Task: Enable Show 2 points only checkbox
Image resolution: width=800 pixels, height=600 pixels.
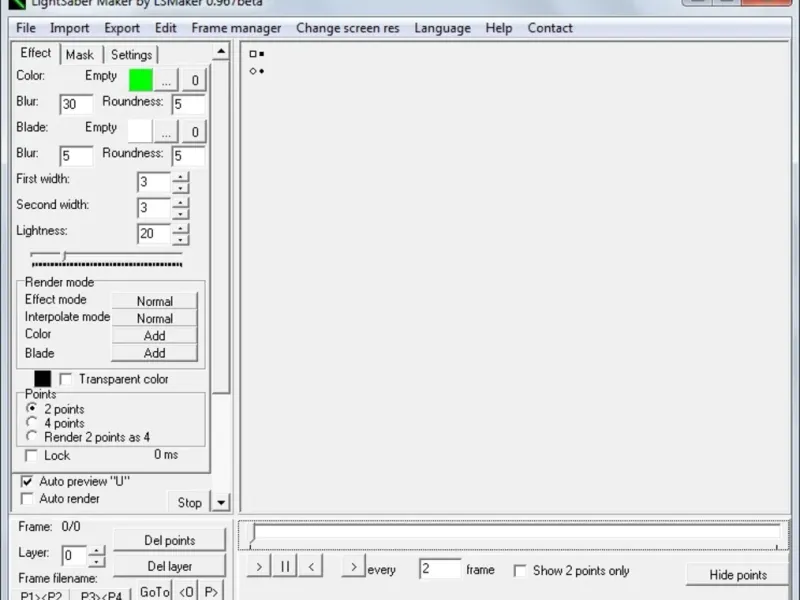Action: point(520,570)
